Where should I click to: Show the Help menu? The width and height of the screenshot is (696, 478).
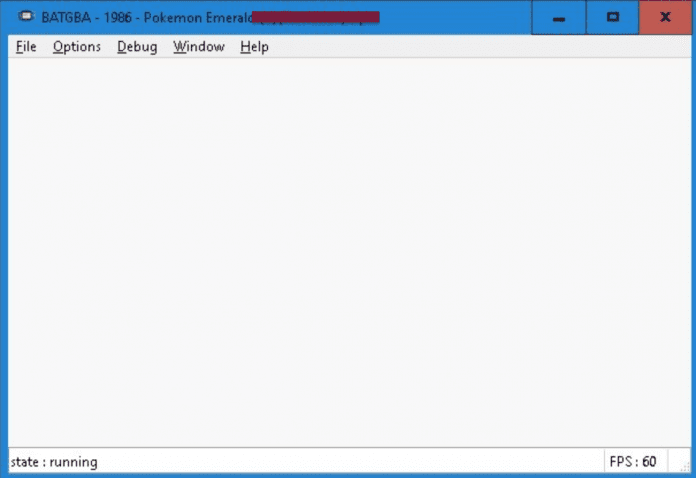(x=254, y=47)
